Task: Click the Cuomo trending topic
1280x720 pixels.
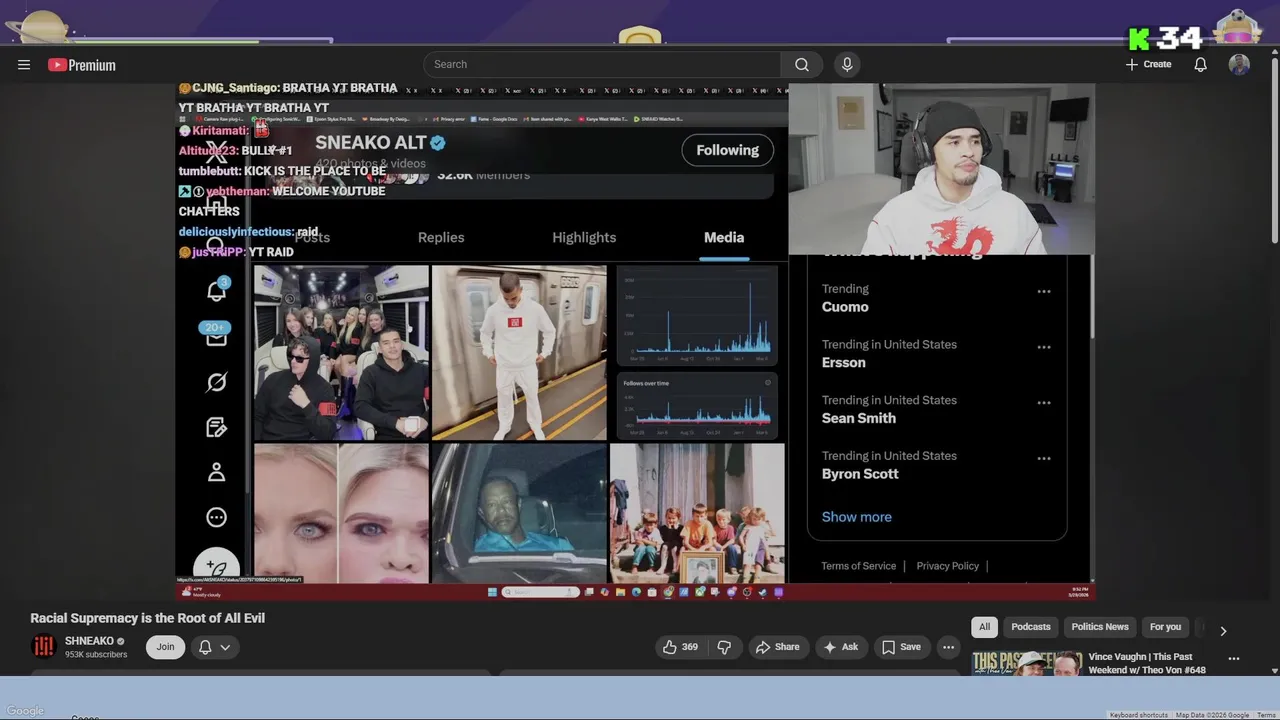Action: 845,307
